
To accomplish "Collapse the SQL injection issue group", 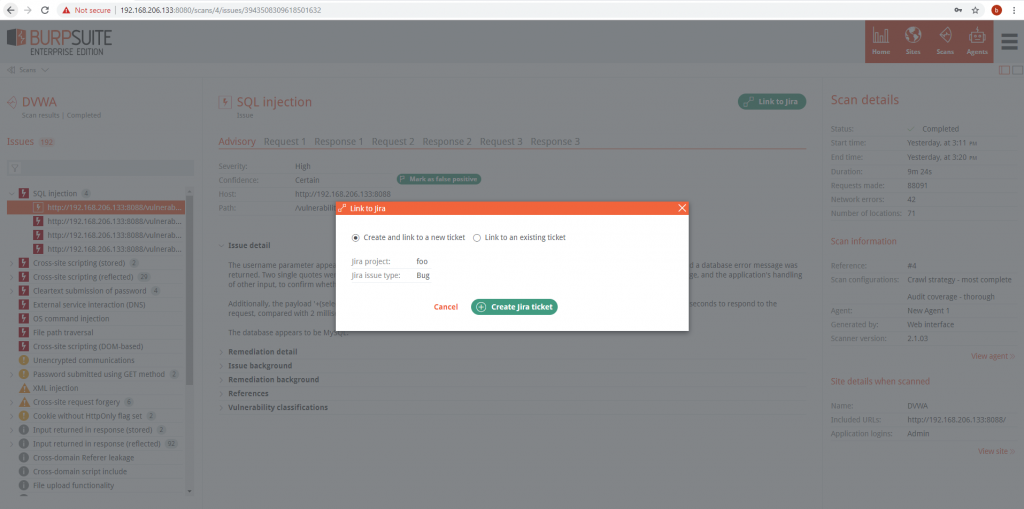I will coord(12,193).
